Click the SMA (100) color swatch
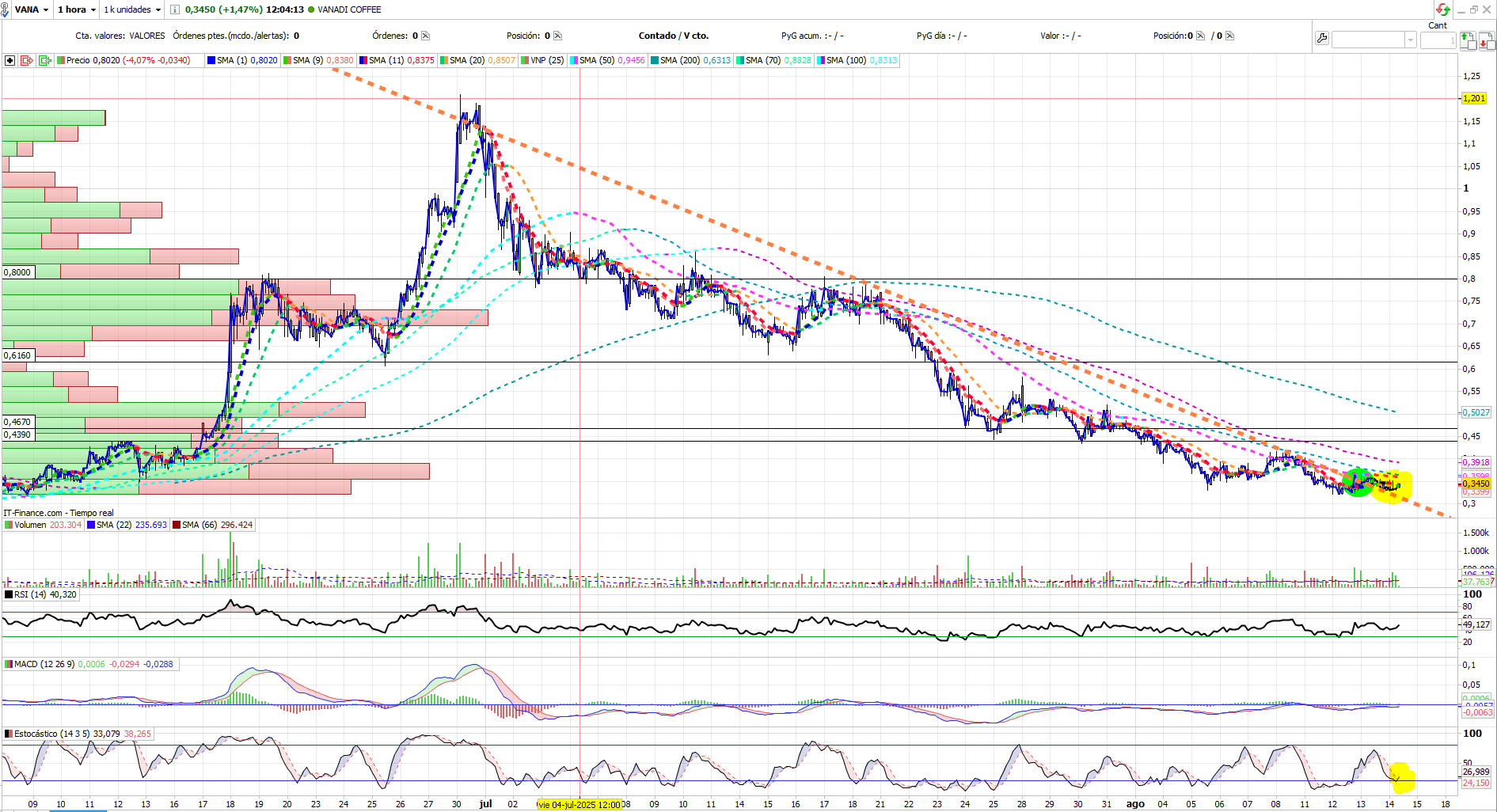This screenshot has width=1497, height=812. tap(821, 60)
